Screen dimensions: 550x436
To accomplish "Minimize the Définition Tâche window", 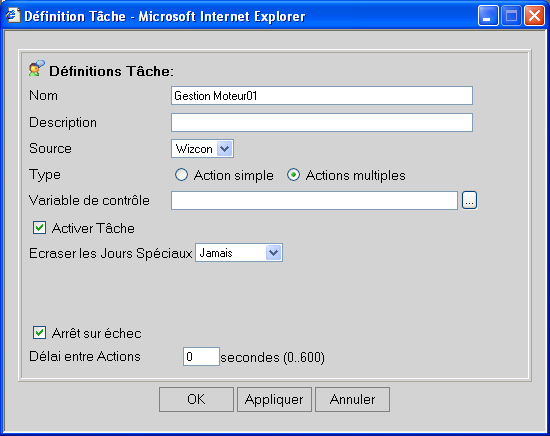I will click(x=488, y=16).
